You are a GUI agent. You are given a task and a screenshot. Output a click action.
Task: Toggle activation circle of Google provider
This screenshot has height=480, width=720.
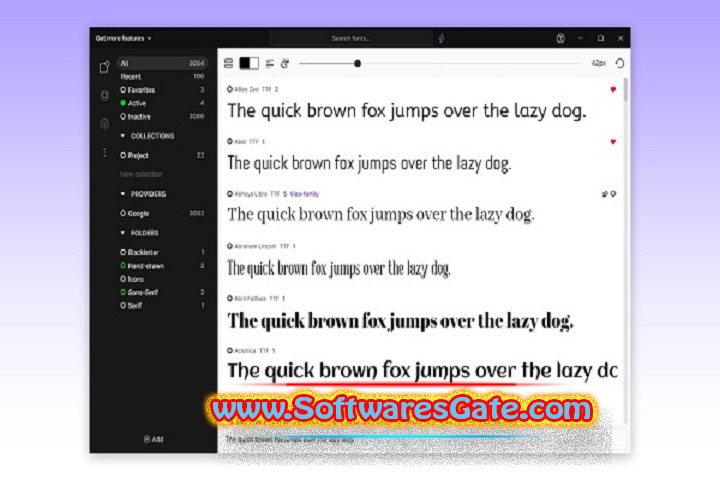pos(123,213)
